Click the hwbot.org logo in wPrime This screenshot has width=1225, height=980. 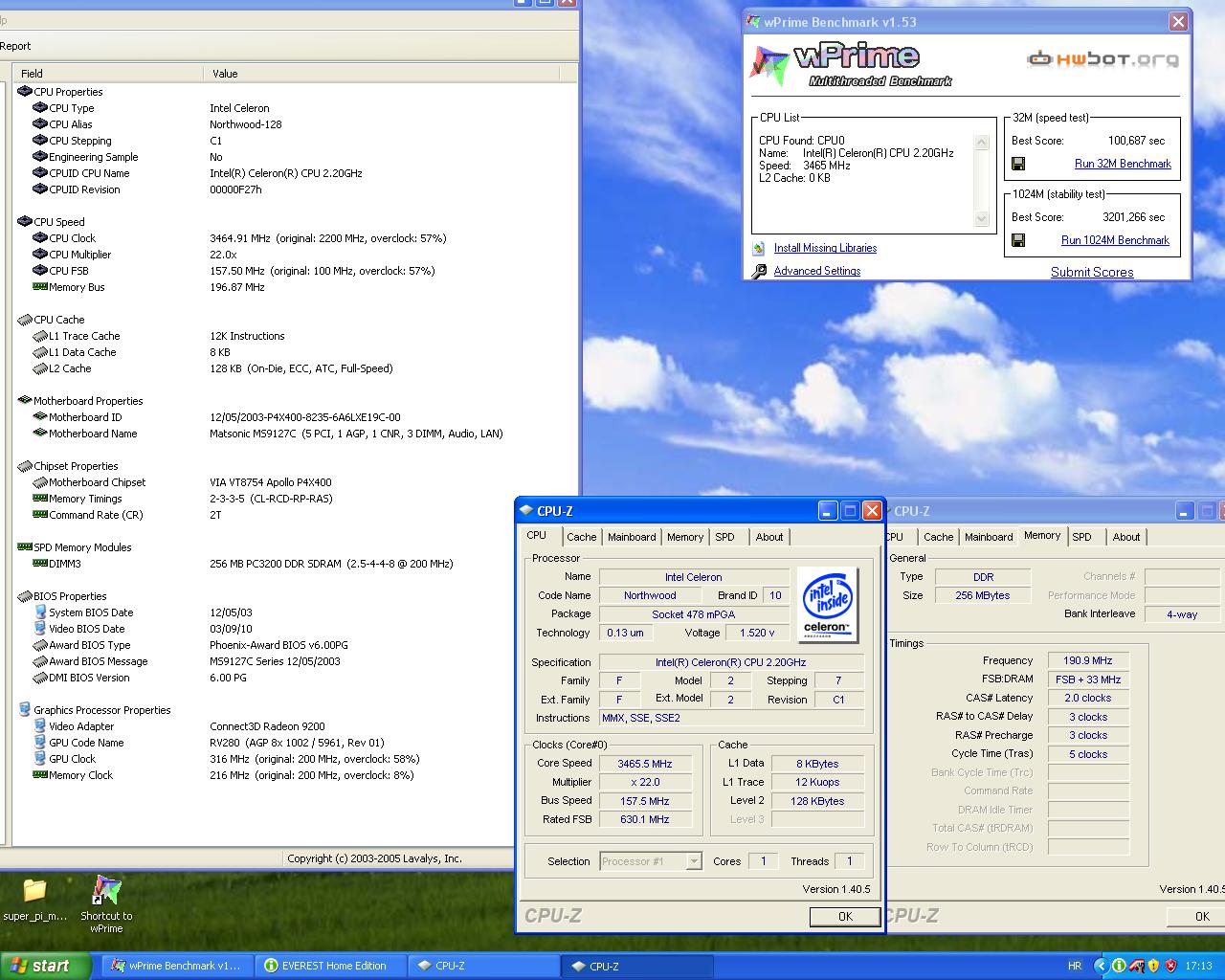tap(1102, 59)
